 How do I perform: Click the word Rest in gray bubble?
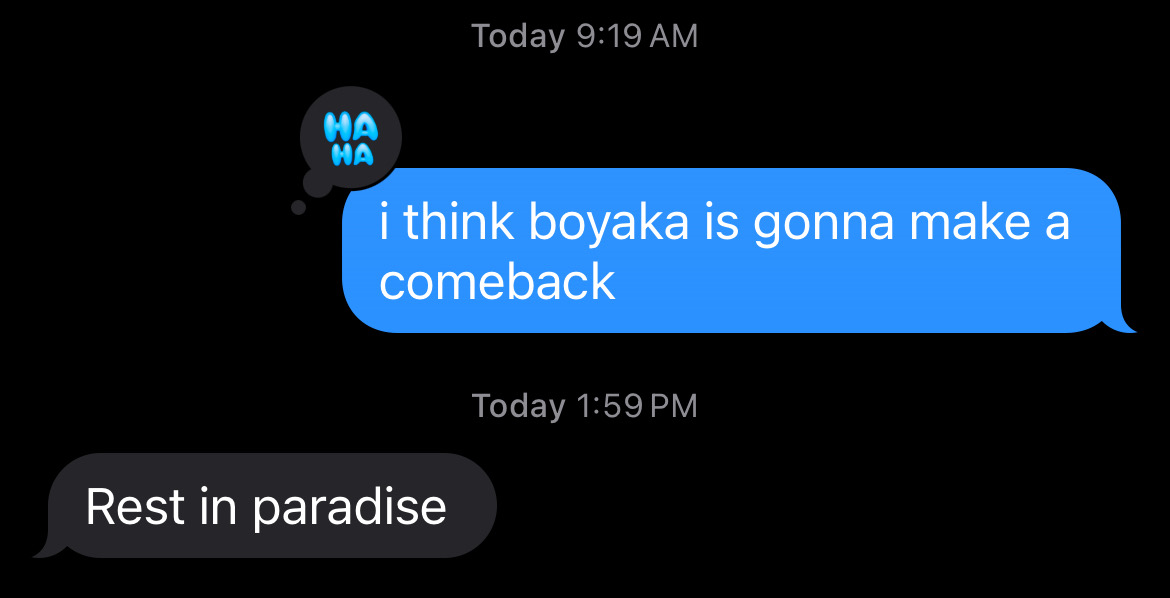tap(135, 506)
